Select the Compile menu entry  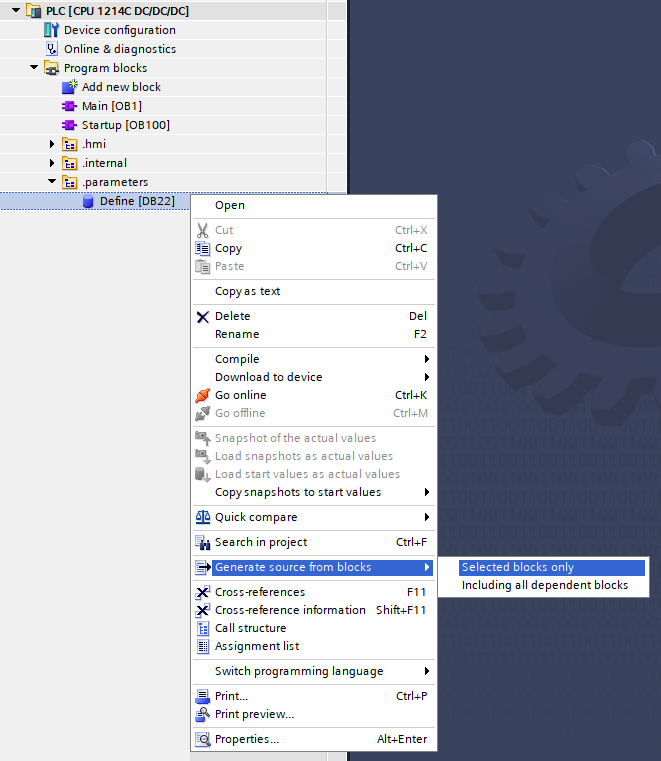coord(314,359)
